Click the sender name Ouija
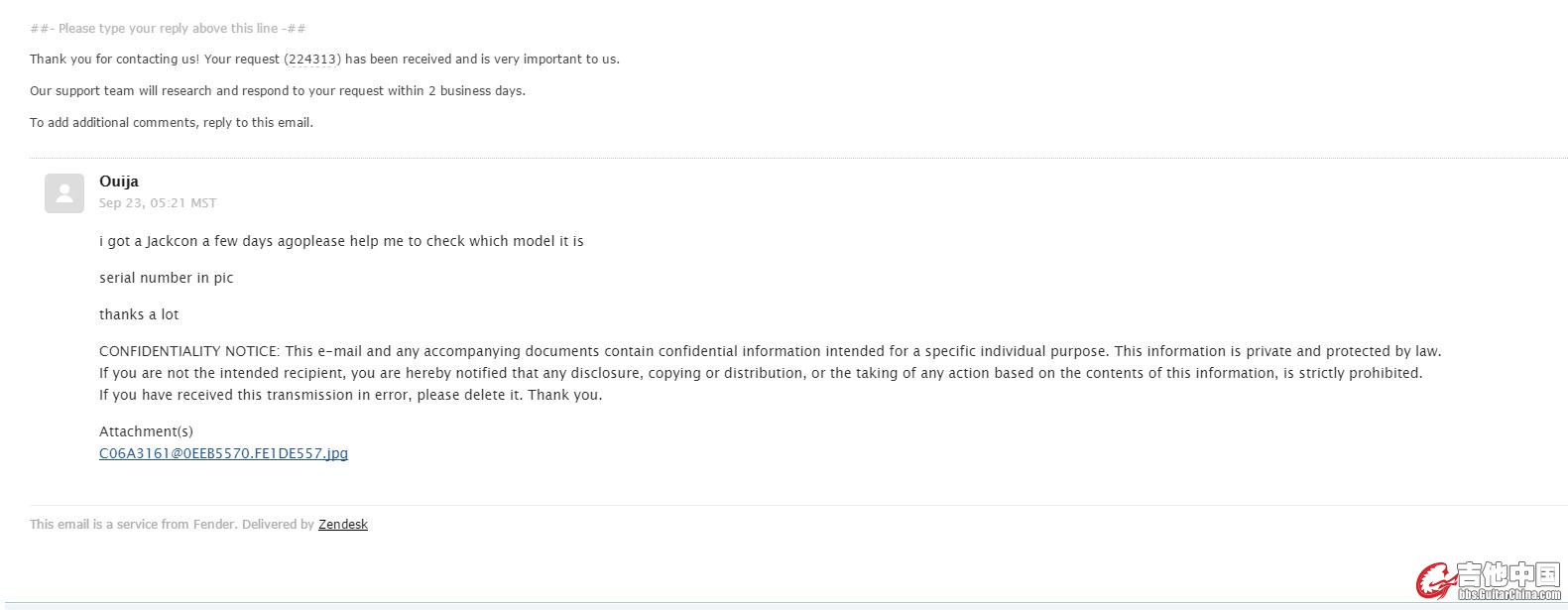 tap(119, 182)
